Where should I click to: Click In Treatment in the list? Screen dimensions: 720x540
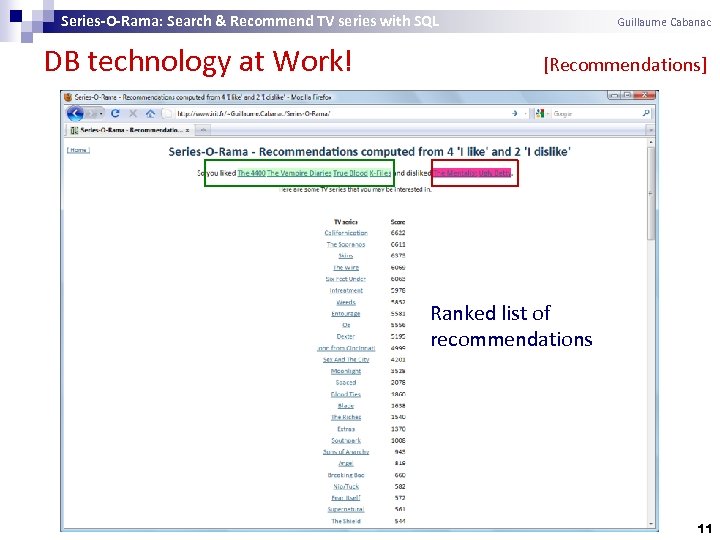click(x=346, y=290)
